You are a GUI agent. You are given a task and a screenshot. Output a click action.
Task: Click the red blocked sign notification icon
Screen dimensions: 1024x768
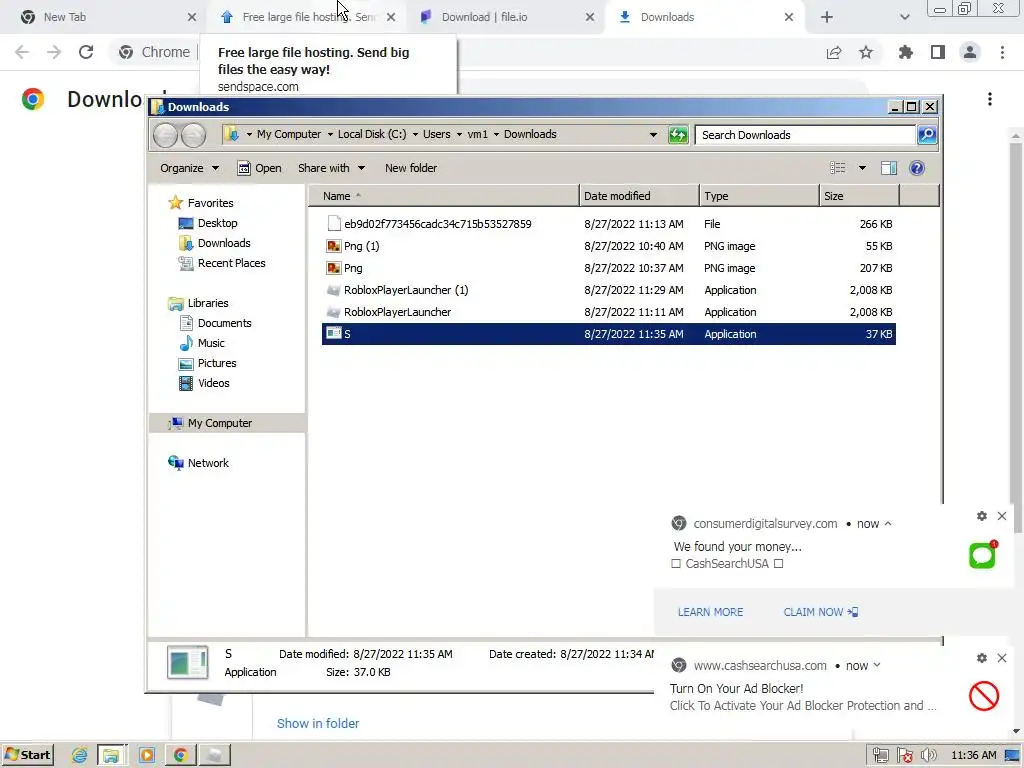click(984, 696)
